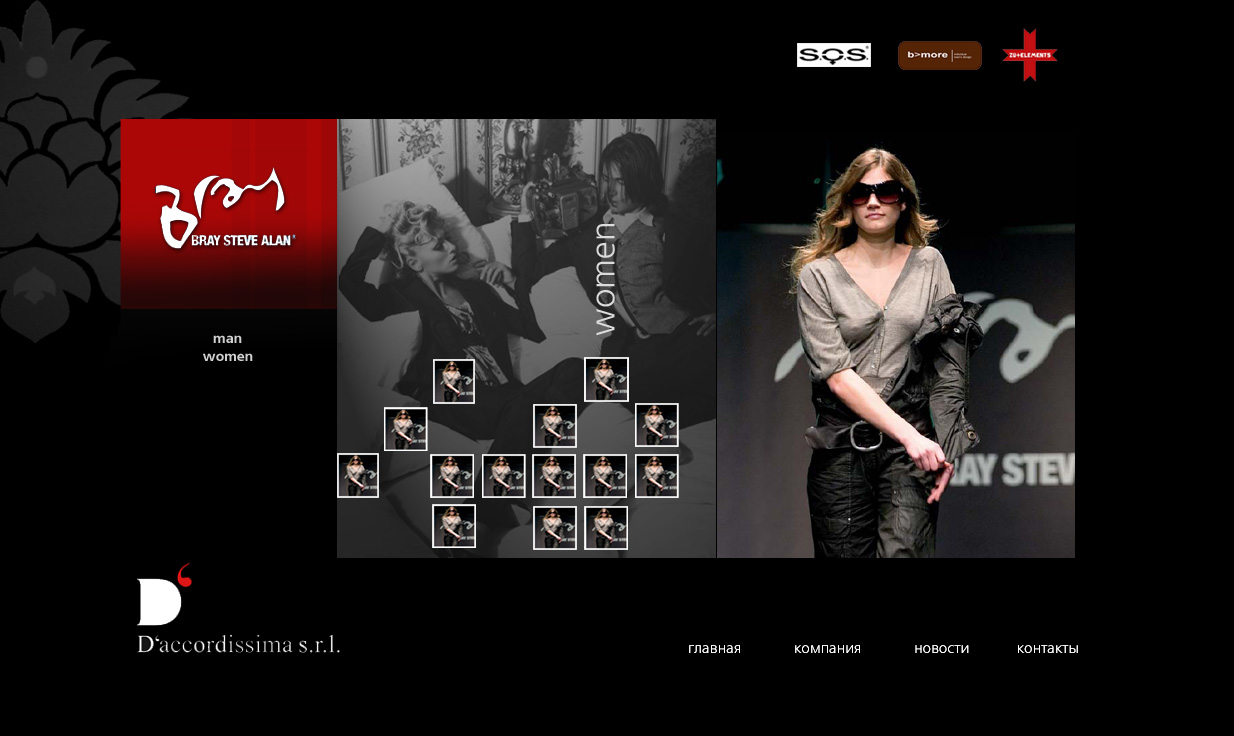Viewport: 1234px width, 736px height.
Task: Select last thumbnail of six-thumbnail gallery row
Action: click(657, 476)
